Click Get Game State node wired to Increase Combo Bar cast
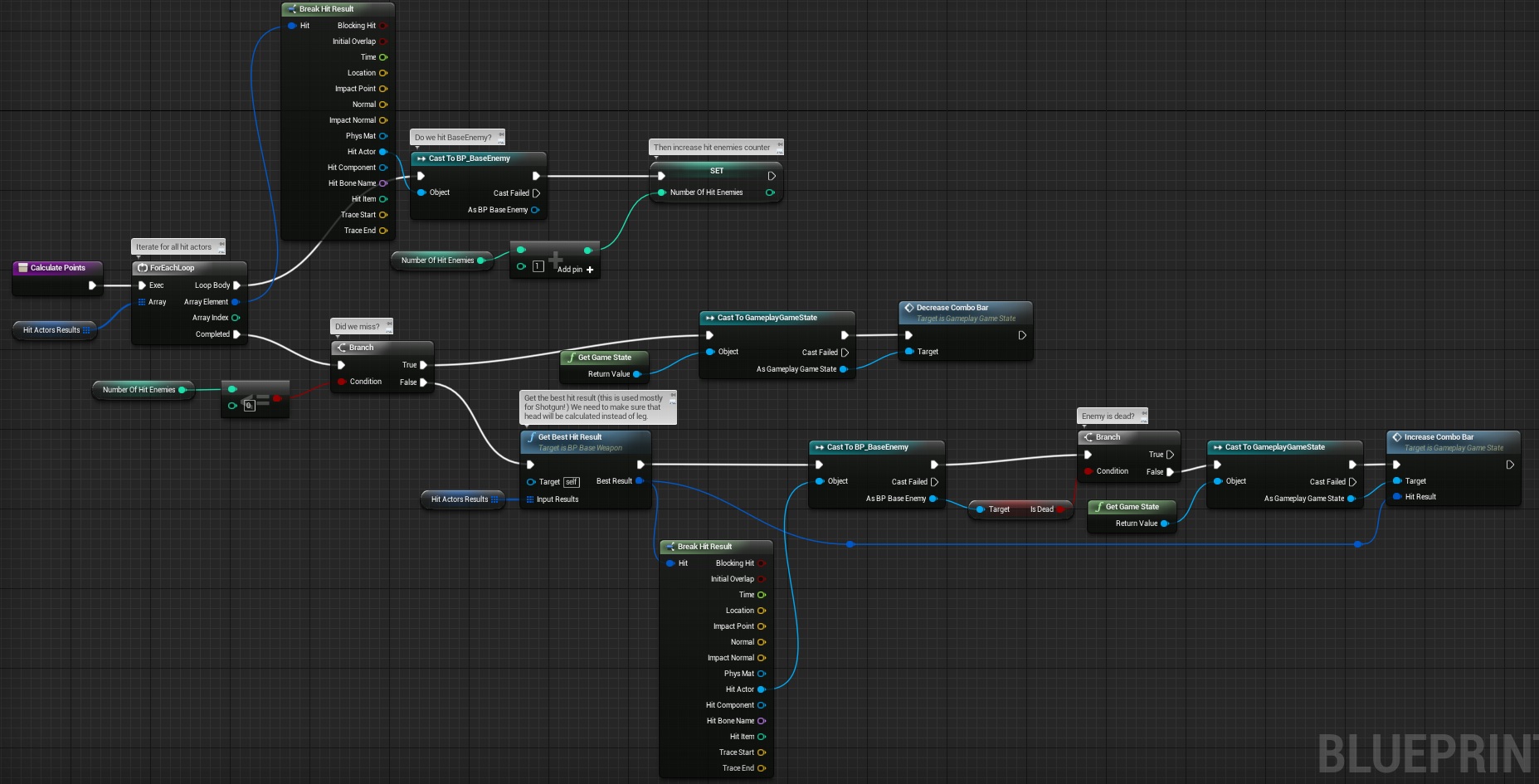Image resolution: width=1539 pixels, height=784 pixels. (x=1132, y=515)
